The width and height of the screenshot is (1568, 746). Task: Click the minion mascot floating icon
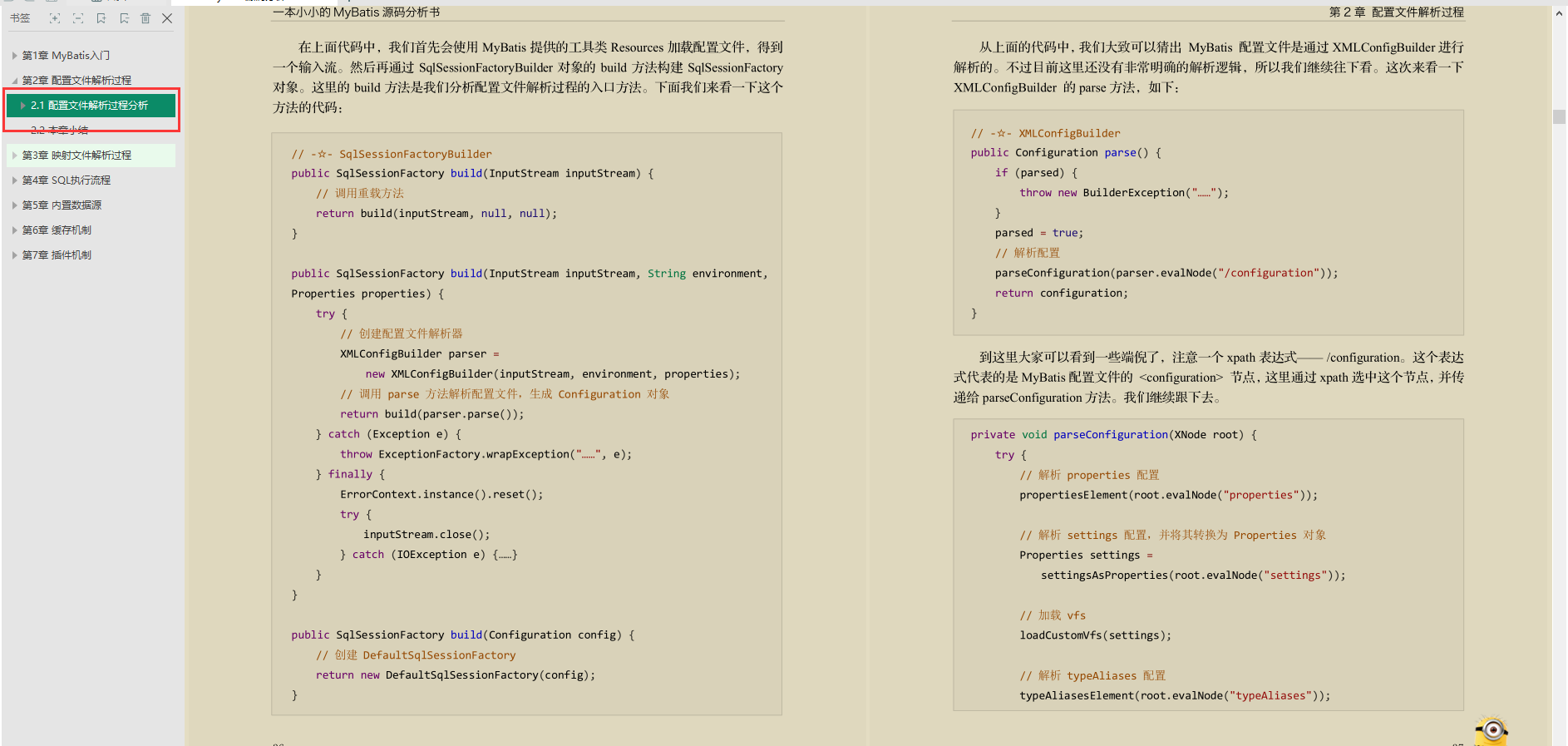coord(1492,731)
